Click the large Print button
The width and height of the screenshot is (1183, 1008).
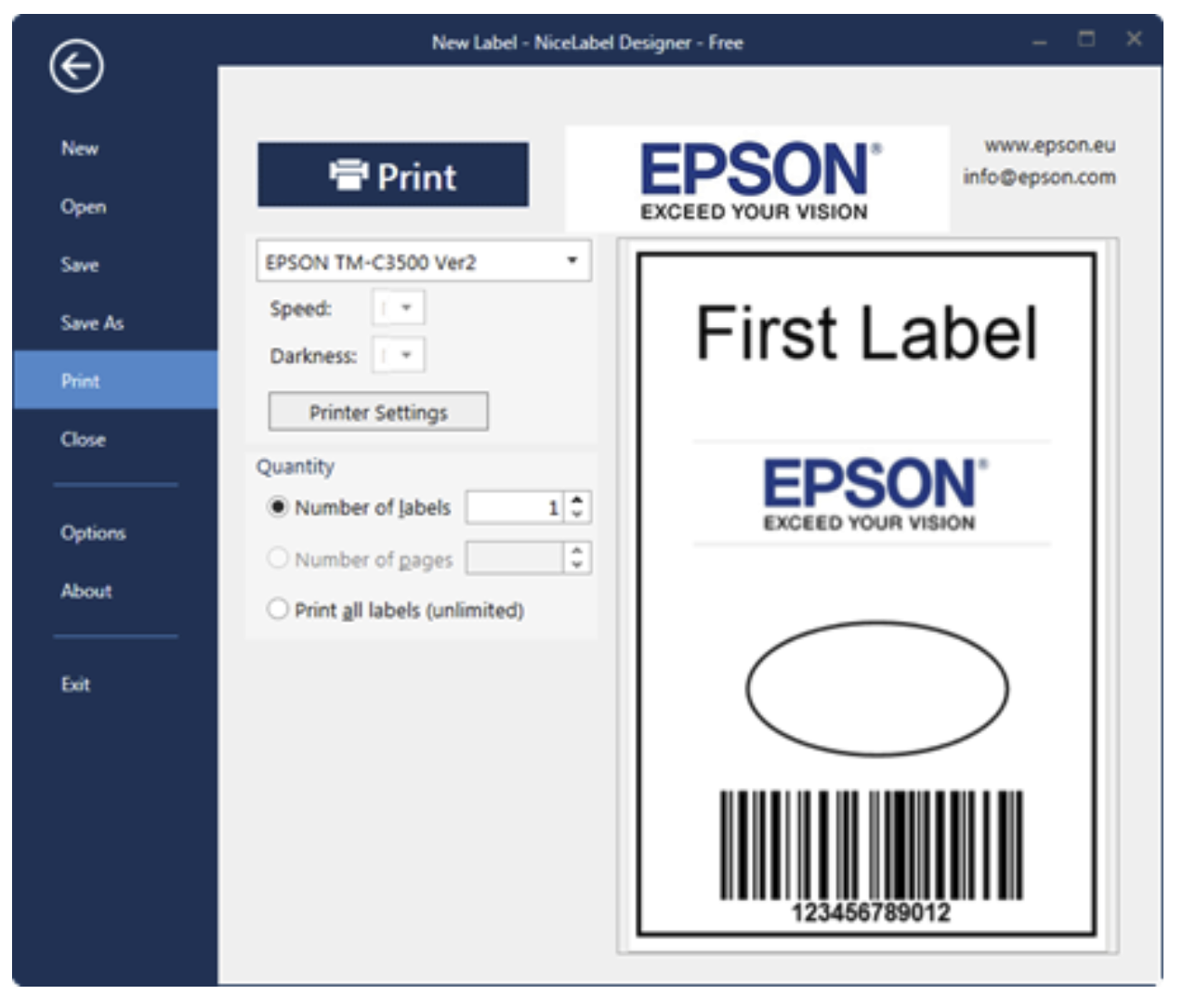click(x=393, y=175)
